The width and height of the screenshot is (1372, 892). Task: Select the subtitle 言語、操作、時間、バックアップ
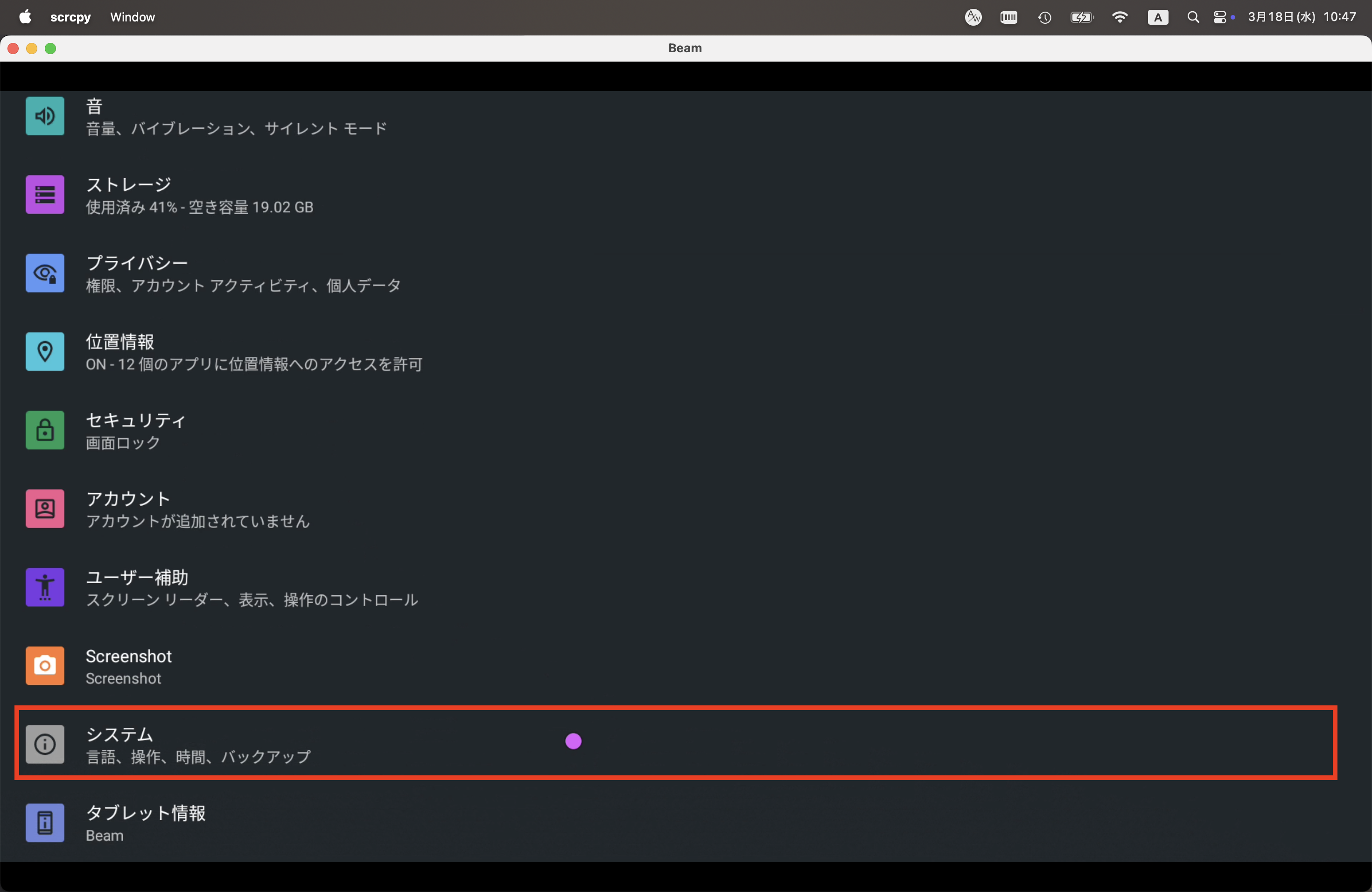point(198,757)
